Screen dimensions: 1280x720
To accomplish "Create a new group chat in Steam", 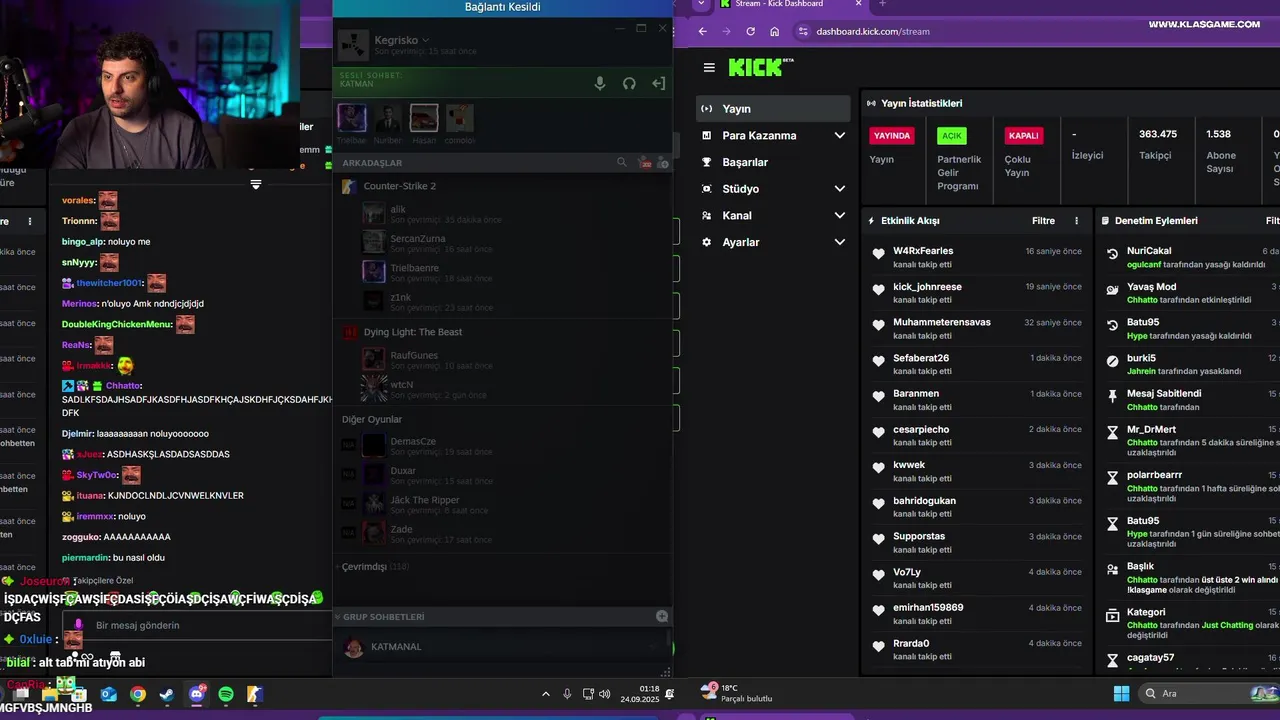I will [x=662, y=617].
